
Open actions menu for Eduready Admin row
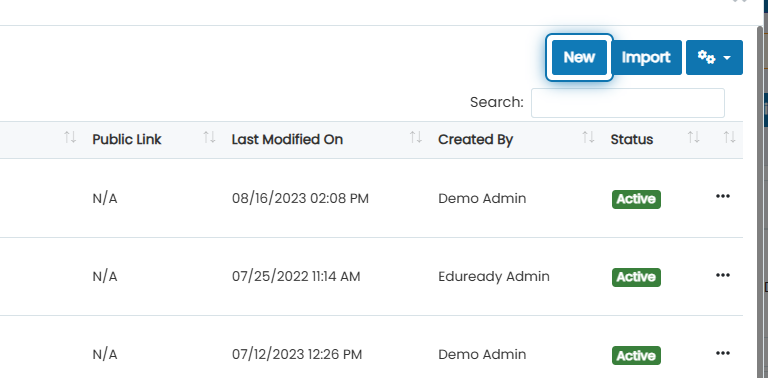coord(723,275)
